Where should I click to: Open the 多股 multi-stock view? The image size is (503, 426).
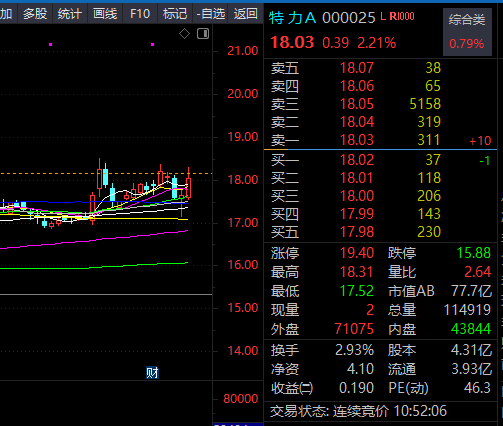point(35,14)
